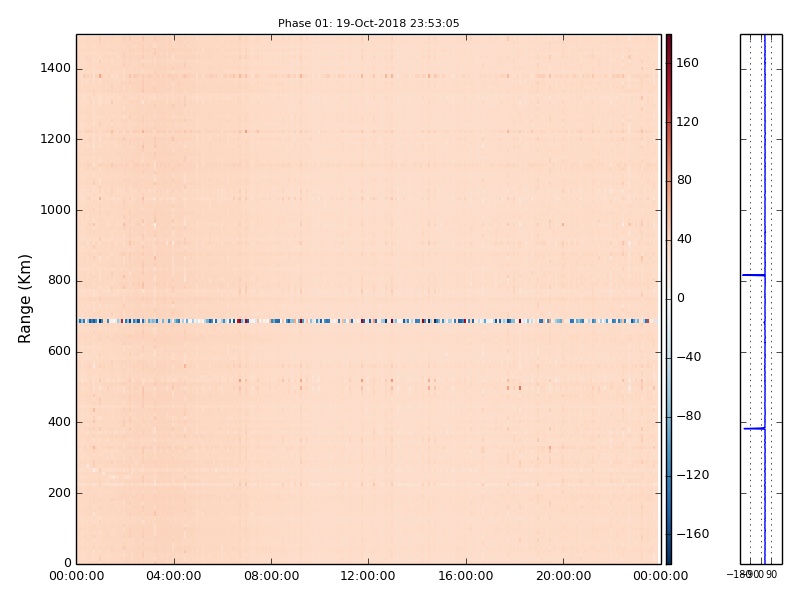Viewport: 800px width, 600px height.
Task: Click colorbar label −40
Action: coord(688,357)
